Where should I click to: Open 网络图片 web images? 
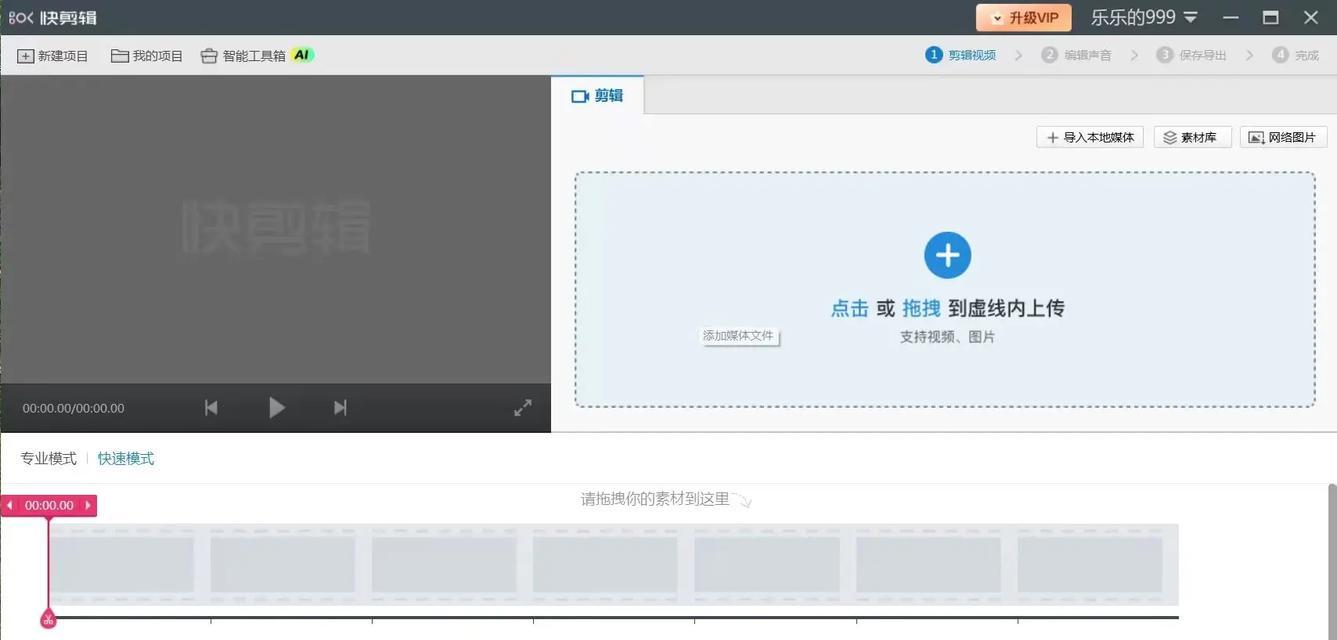tap(1283, 137)
